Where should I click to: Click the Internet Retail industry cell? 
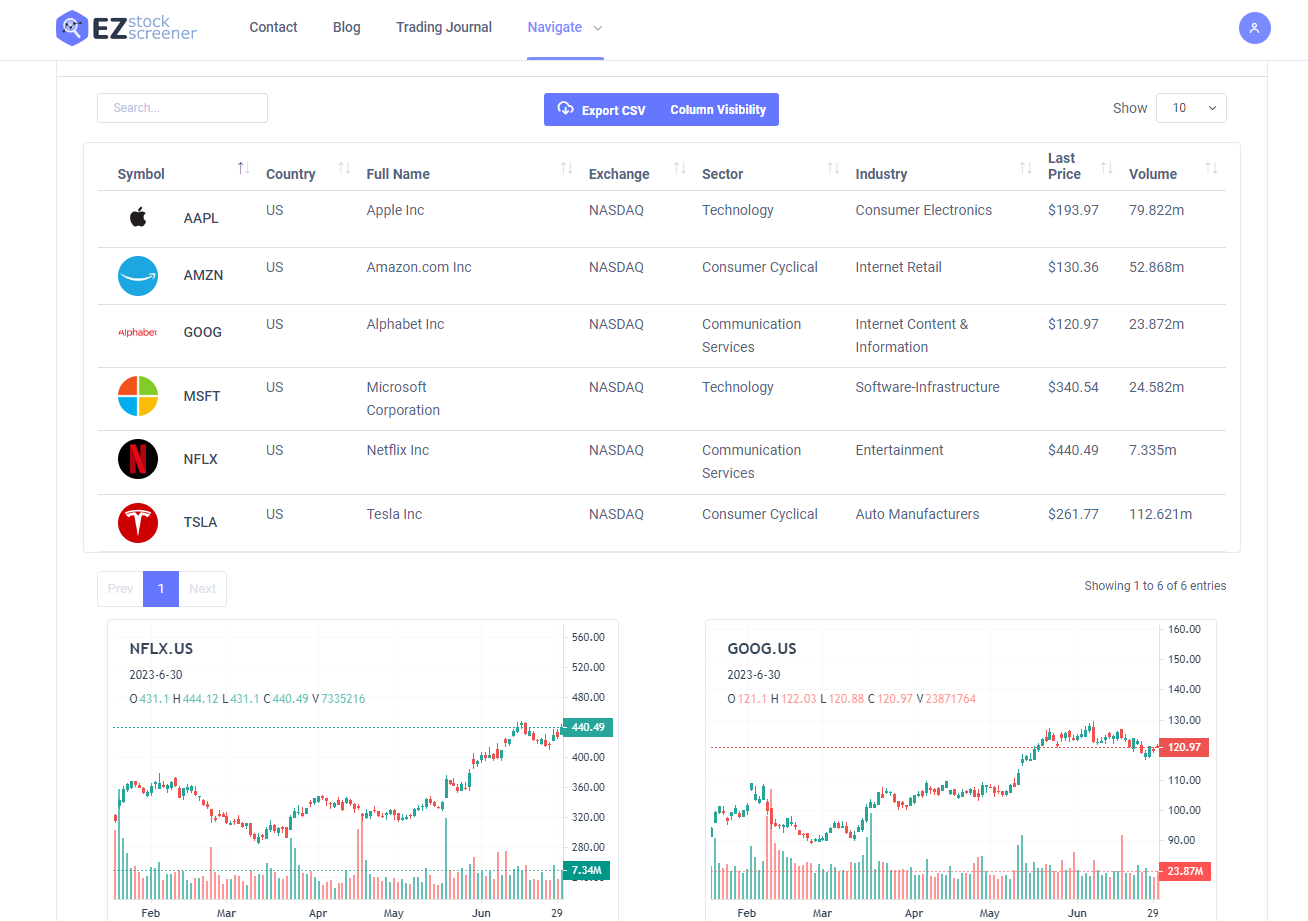(x=899, y=267)
